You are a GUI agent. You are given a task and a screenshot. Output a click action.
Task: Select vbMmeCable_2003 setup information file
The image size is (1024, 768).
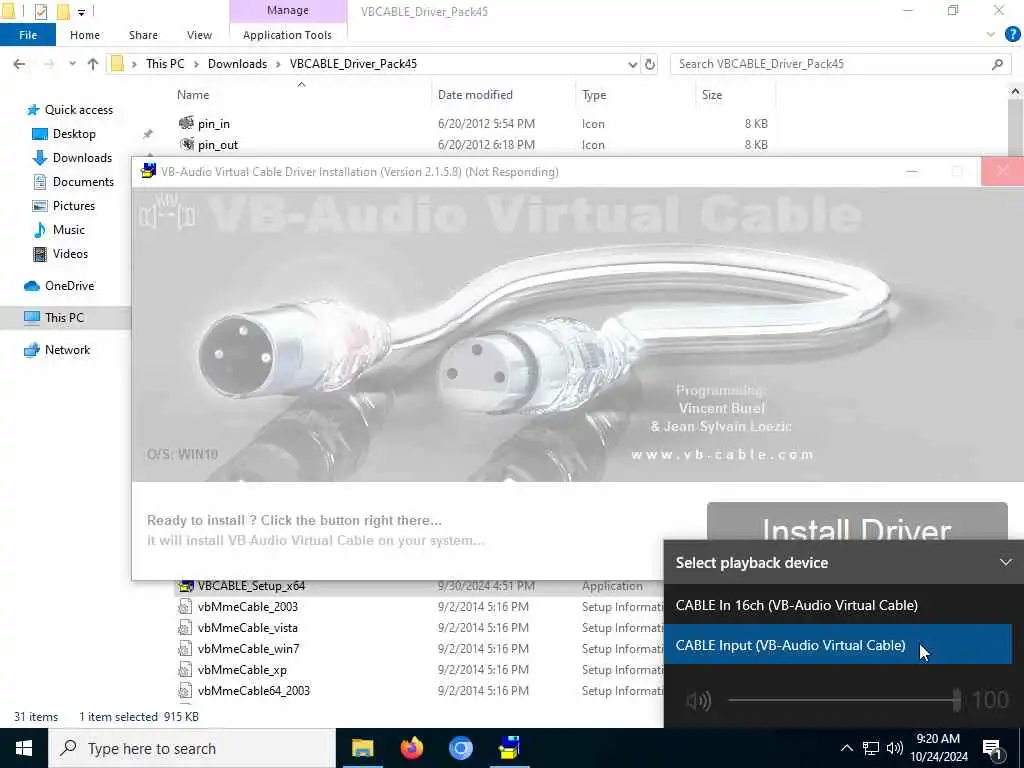click(248, 607)
